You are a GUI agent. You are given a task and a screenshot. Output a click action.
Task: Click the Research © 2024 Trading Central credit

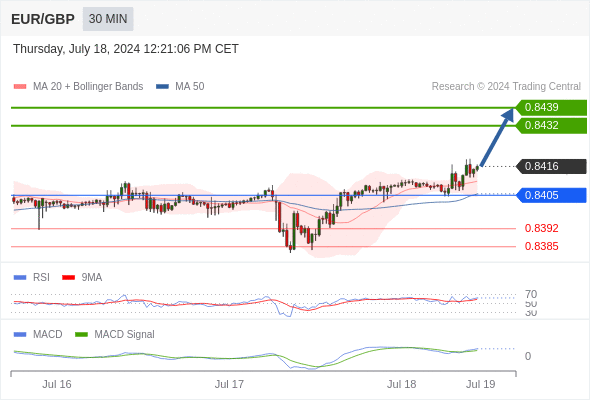(506, 87)
